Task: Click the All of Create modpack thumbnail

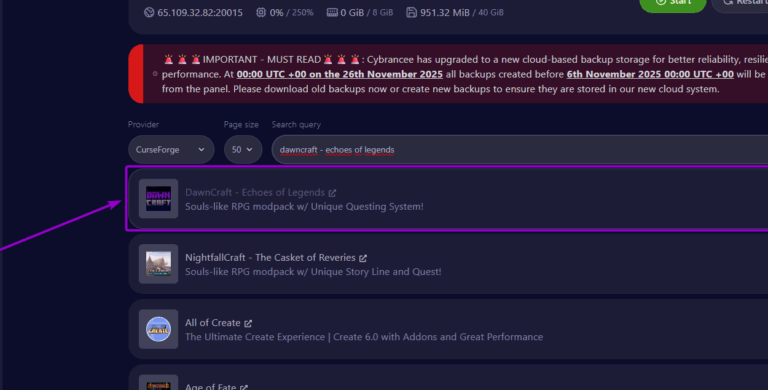Action: coord(158,329)
